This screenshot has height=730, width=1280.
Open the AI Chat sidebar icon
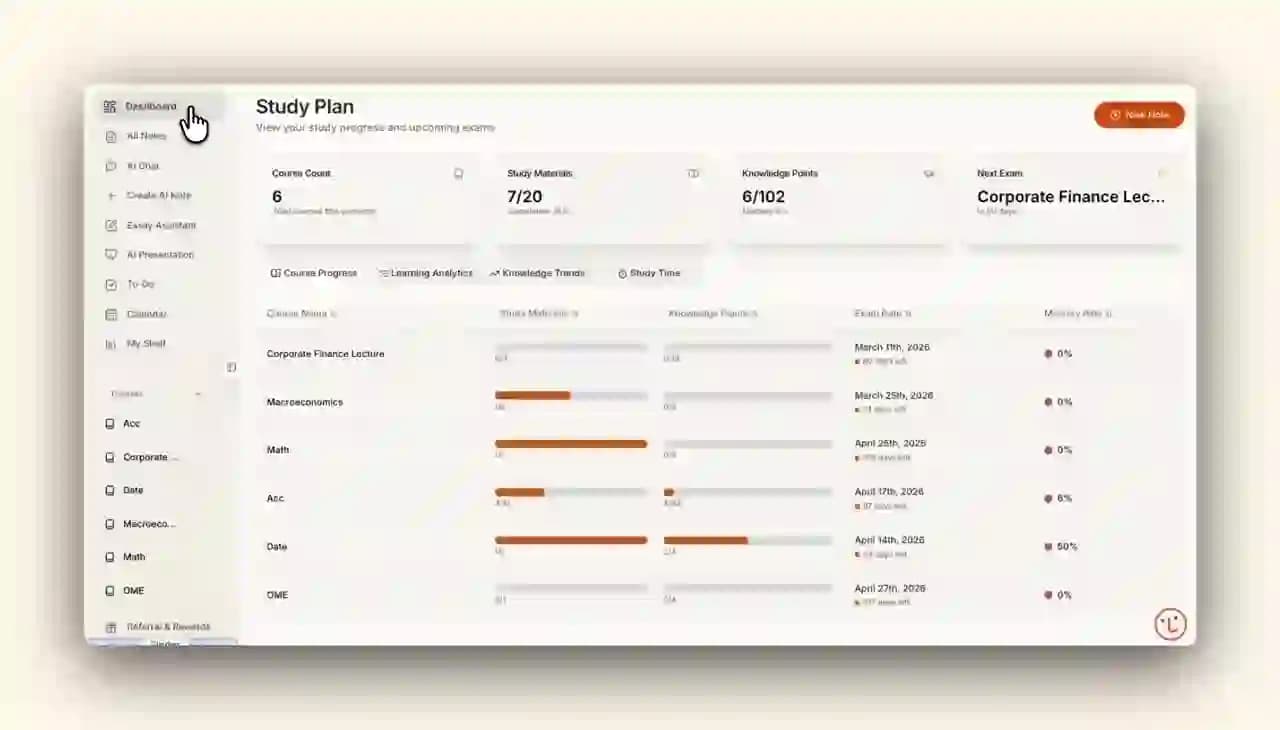click(111, 166)
